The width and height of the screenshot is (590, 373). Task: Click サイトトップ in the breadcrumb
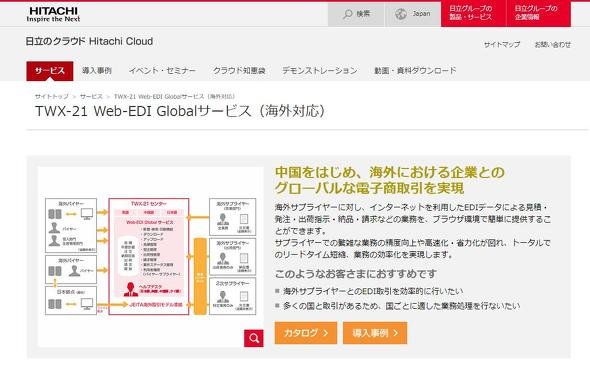(52, 96)
